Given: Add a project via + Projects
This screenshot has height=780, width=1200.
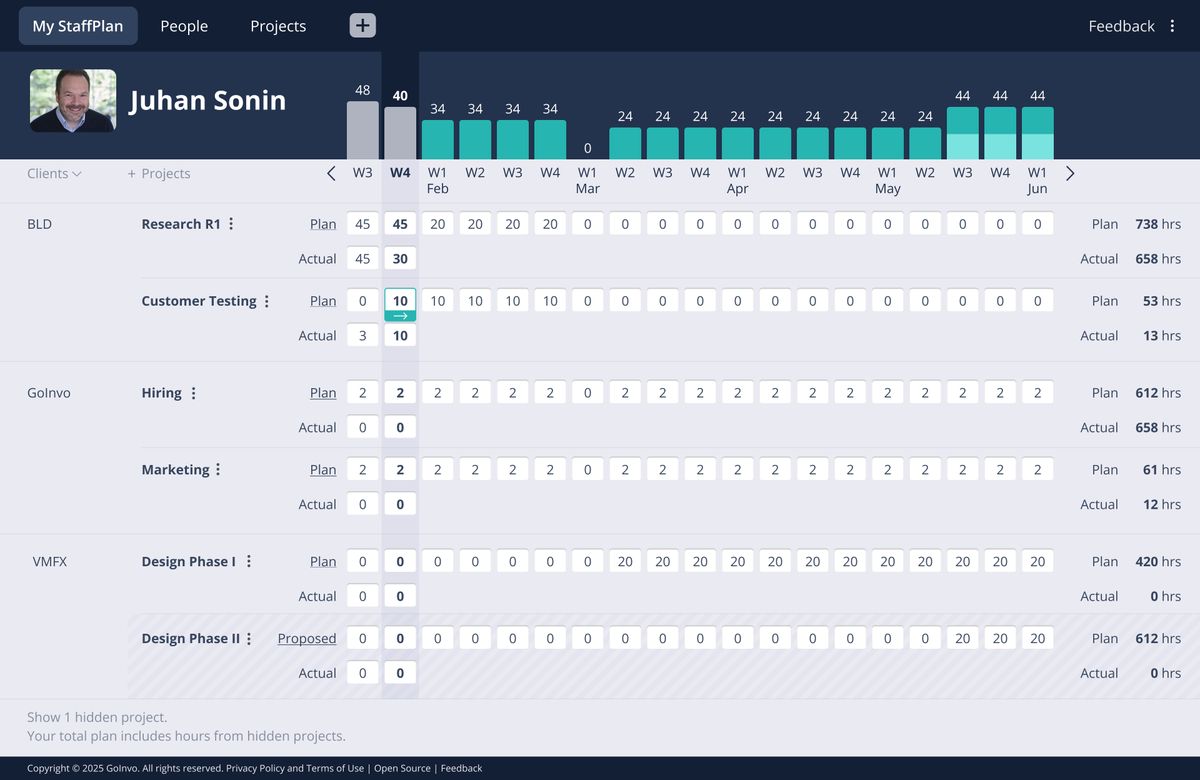Looking at the screenshot, I should (x=159, y=173).
